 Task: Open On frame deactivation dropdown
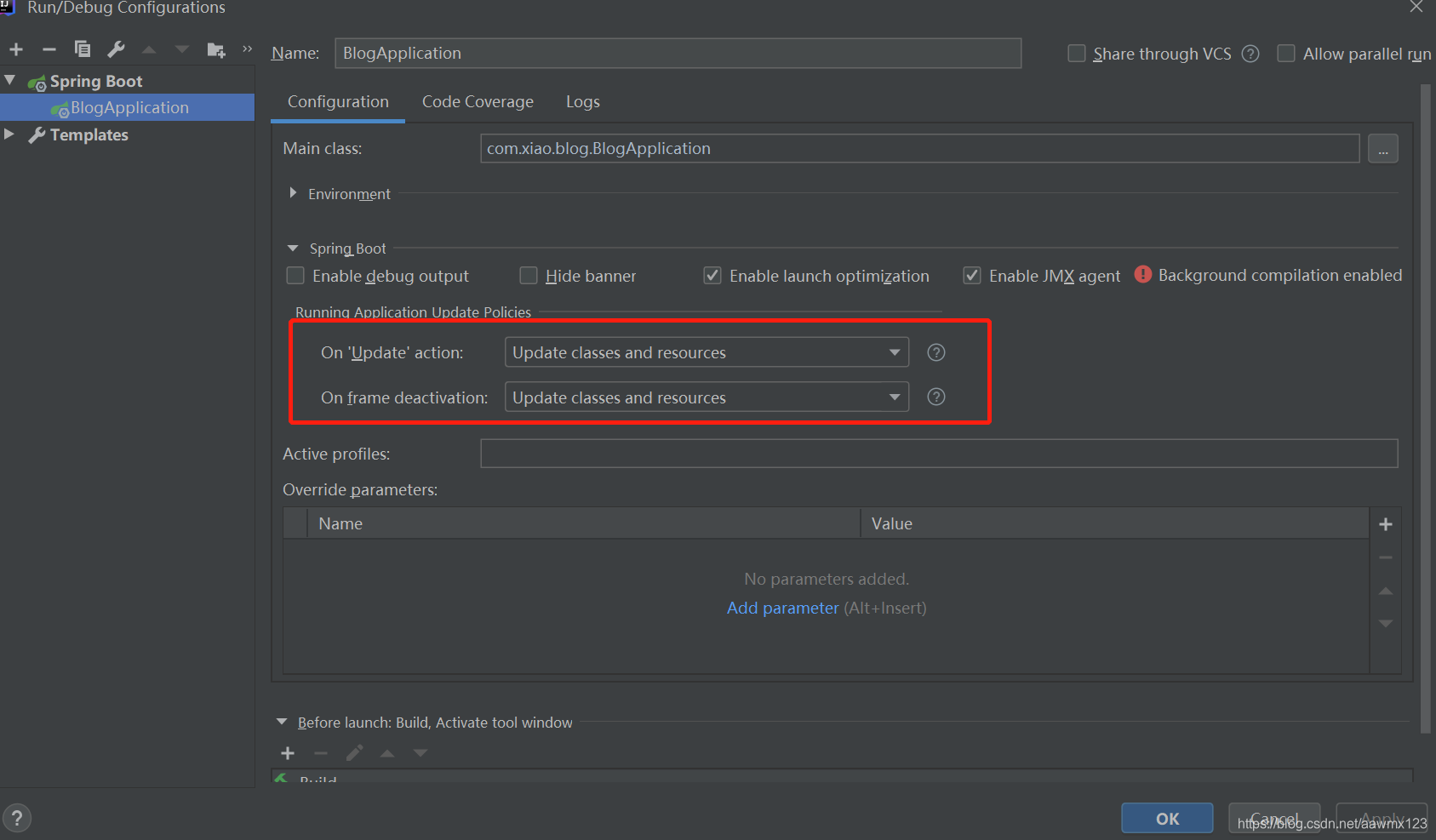(x=707, y=397)
